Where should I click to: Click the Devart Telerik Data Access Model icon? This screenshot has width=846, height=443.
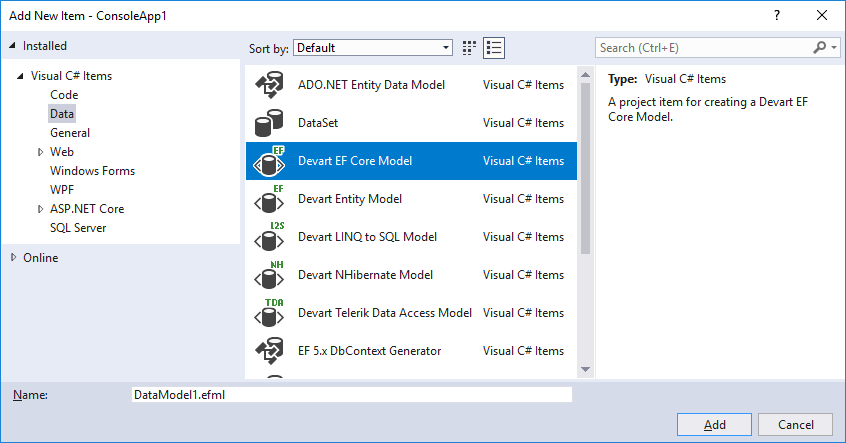pyautogui.click(x=269, y=313)
